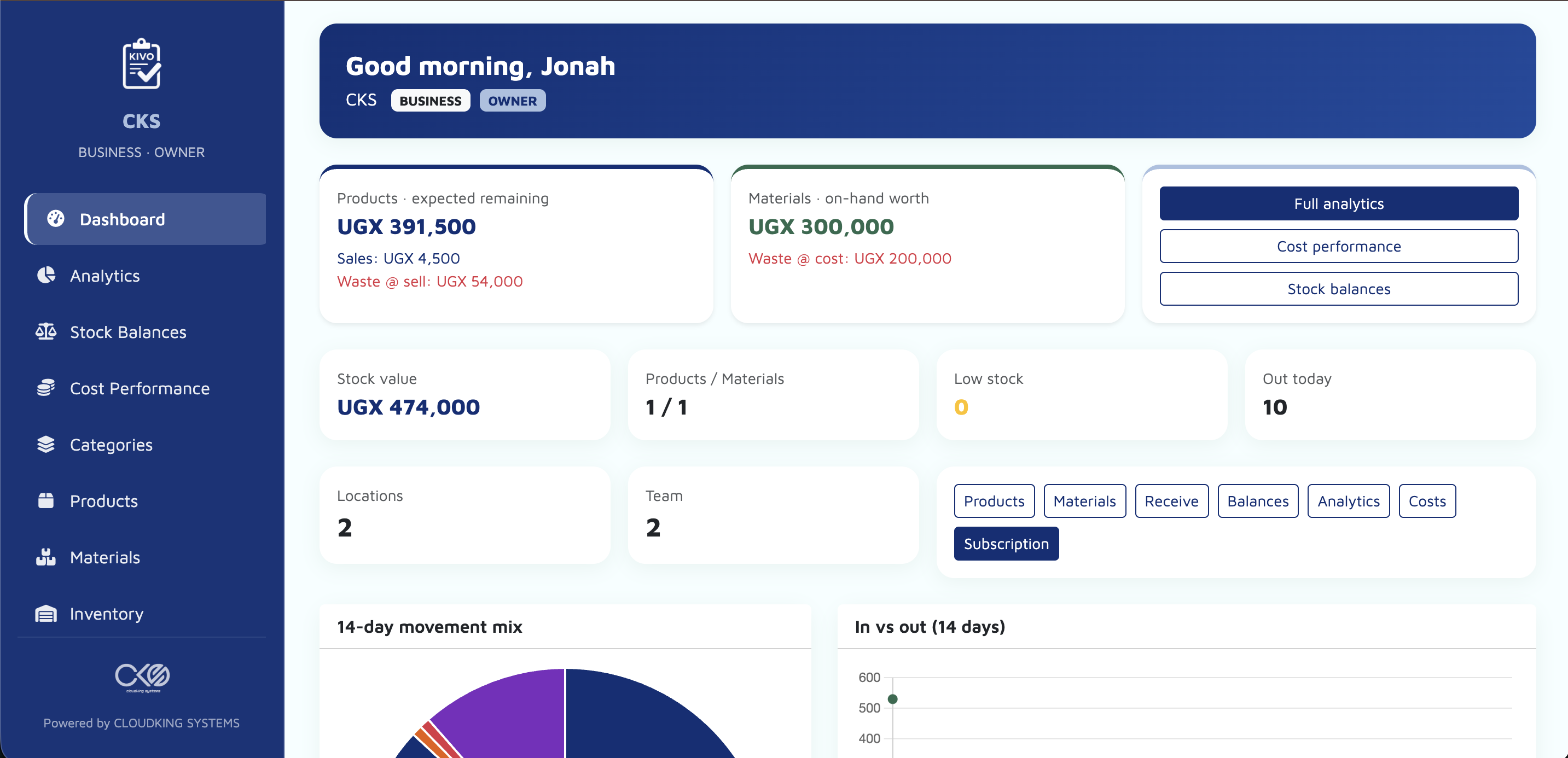Open the Categories sidebar section

coord(146,445)
